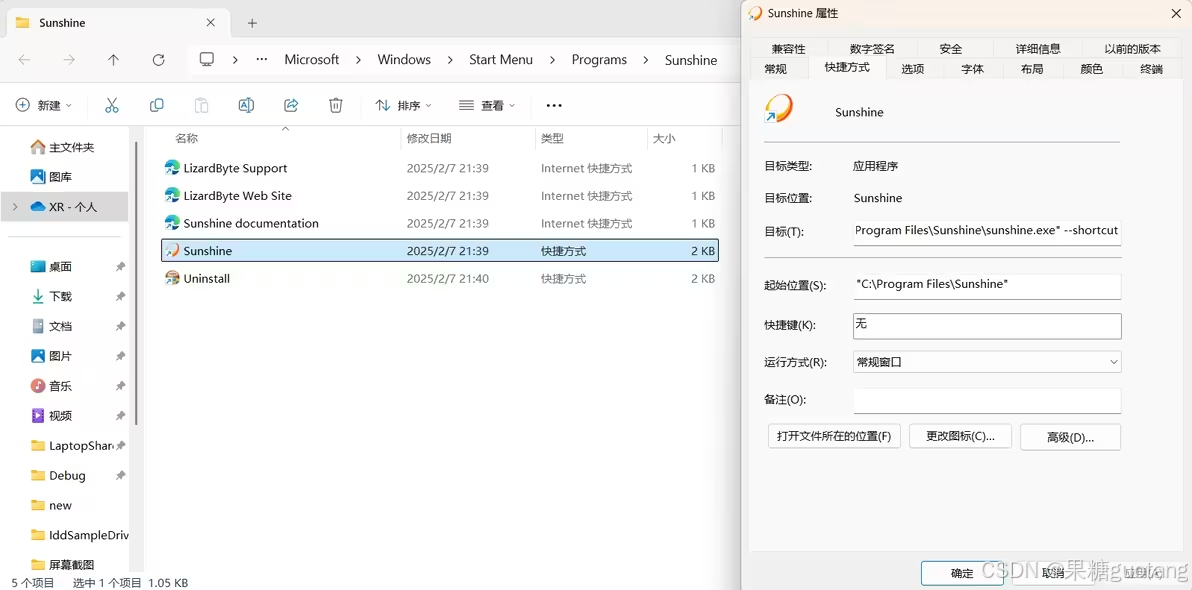
Task: Click Programs in address breadcrumb
Action: pyautogui.click(x=599, y=59)
